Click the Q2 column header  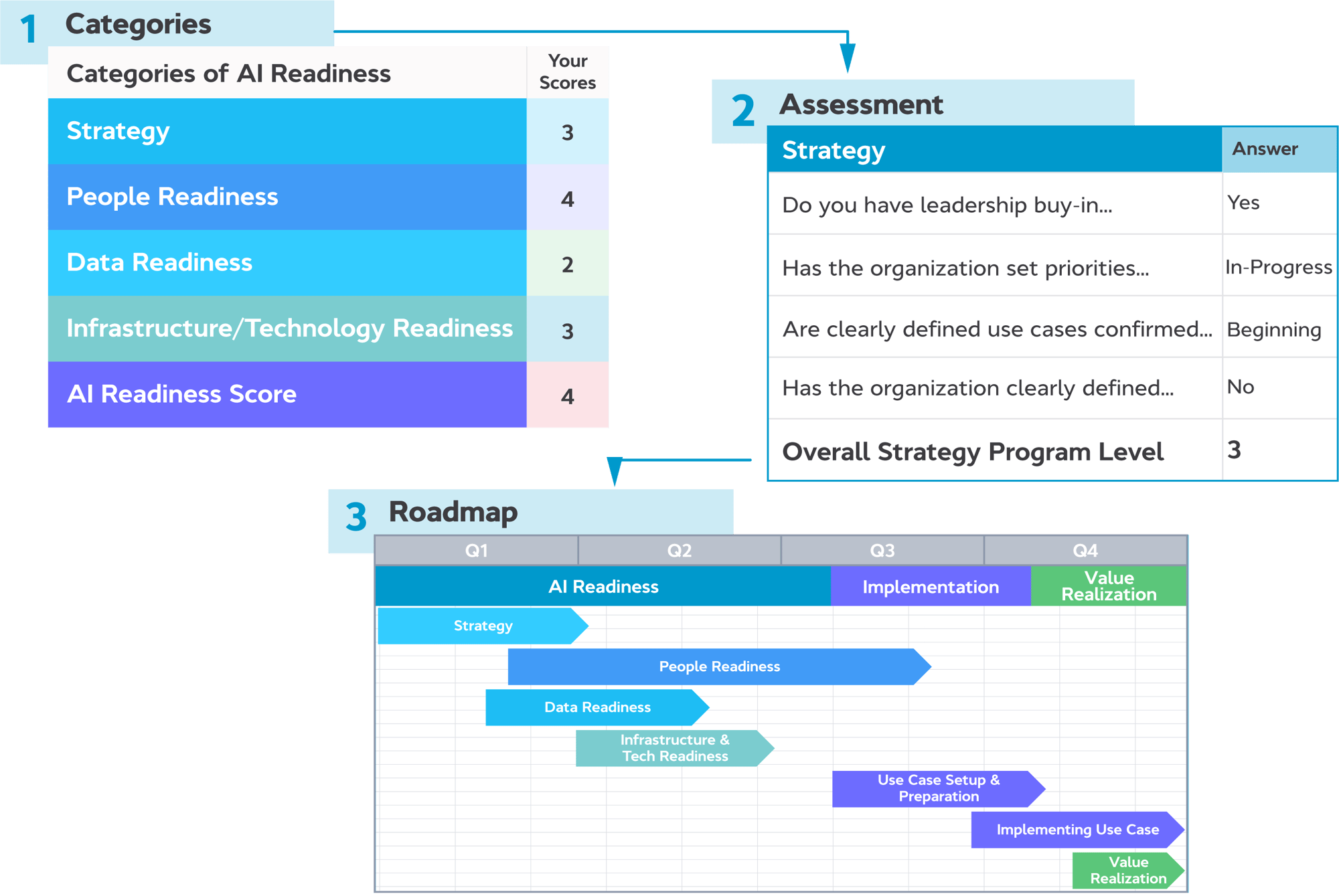click(680, 550)
